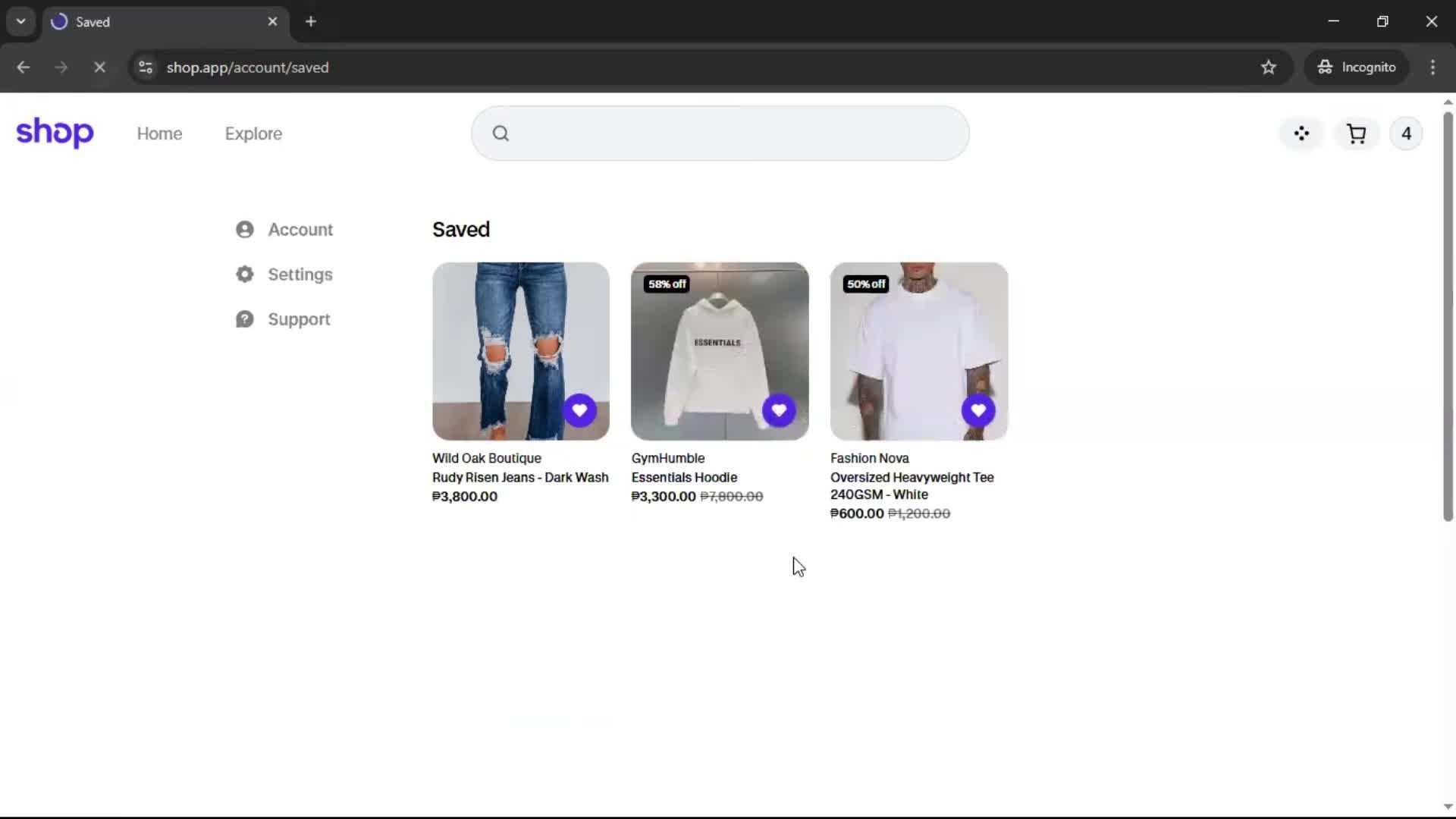Open Chrome's three-dot menu
1456x819 pixels.
pos(1432,67)
